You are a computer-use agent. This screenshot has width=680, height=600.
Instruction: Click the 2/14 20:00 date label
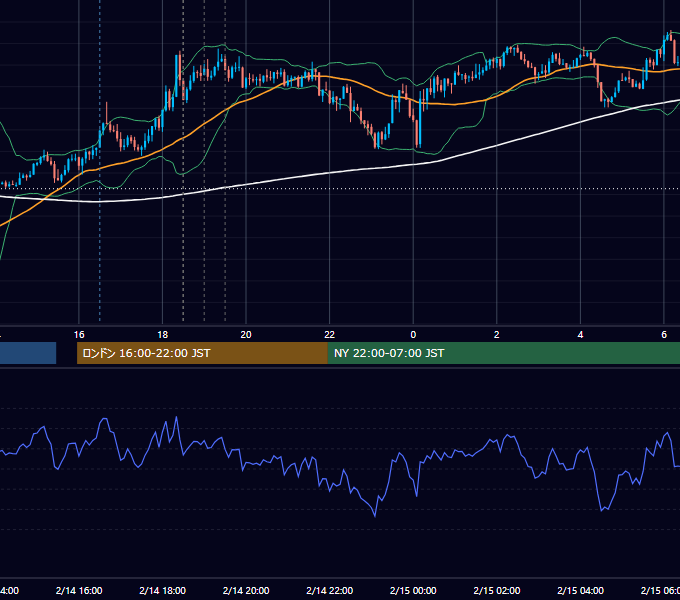[x=246, y=590]
